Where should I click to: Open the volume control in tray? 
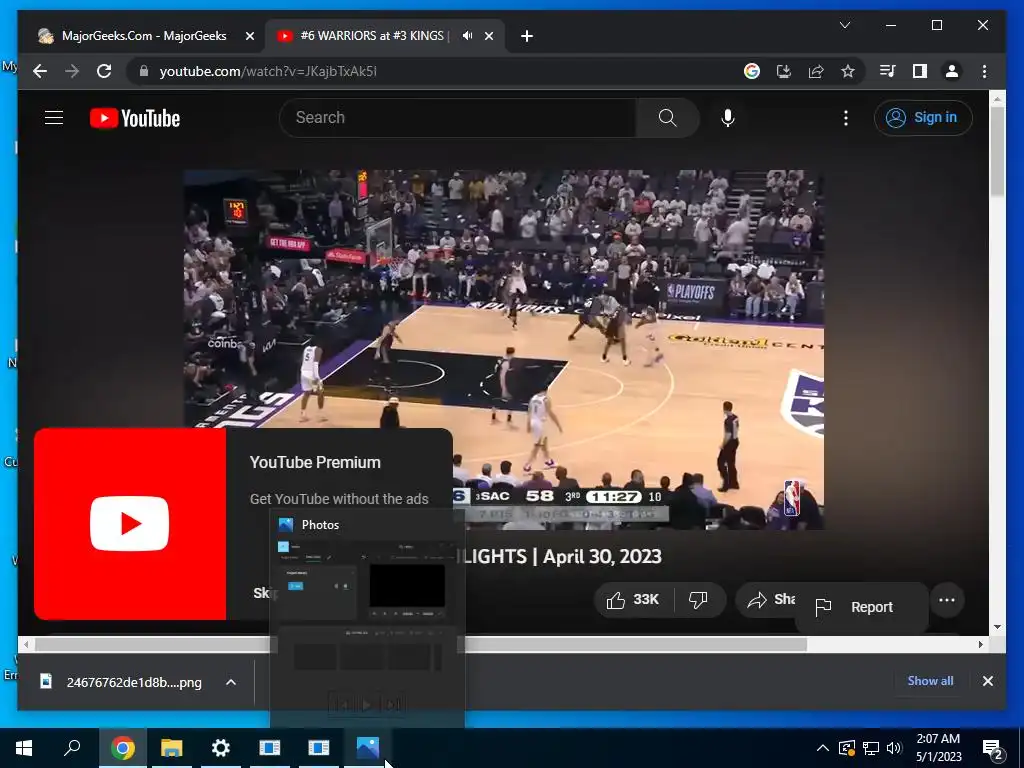894,748
